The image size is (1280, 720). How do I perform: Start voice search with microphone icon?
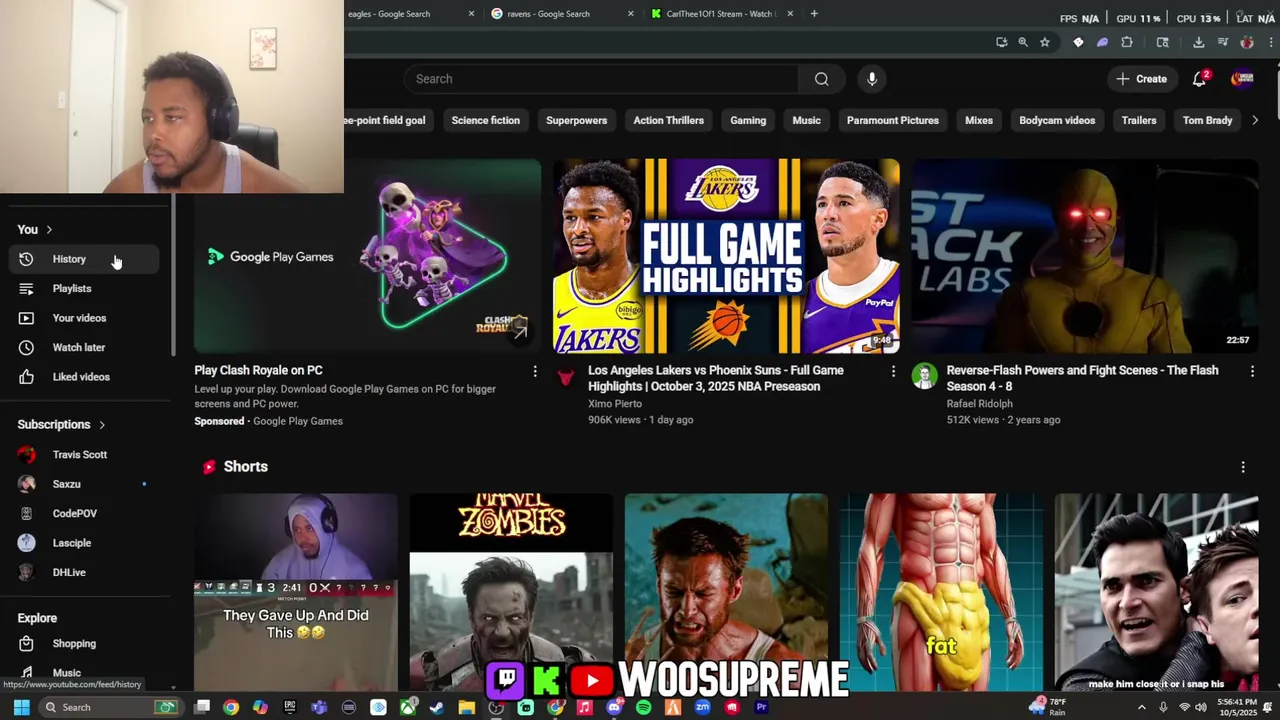click(872, 79)
